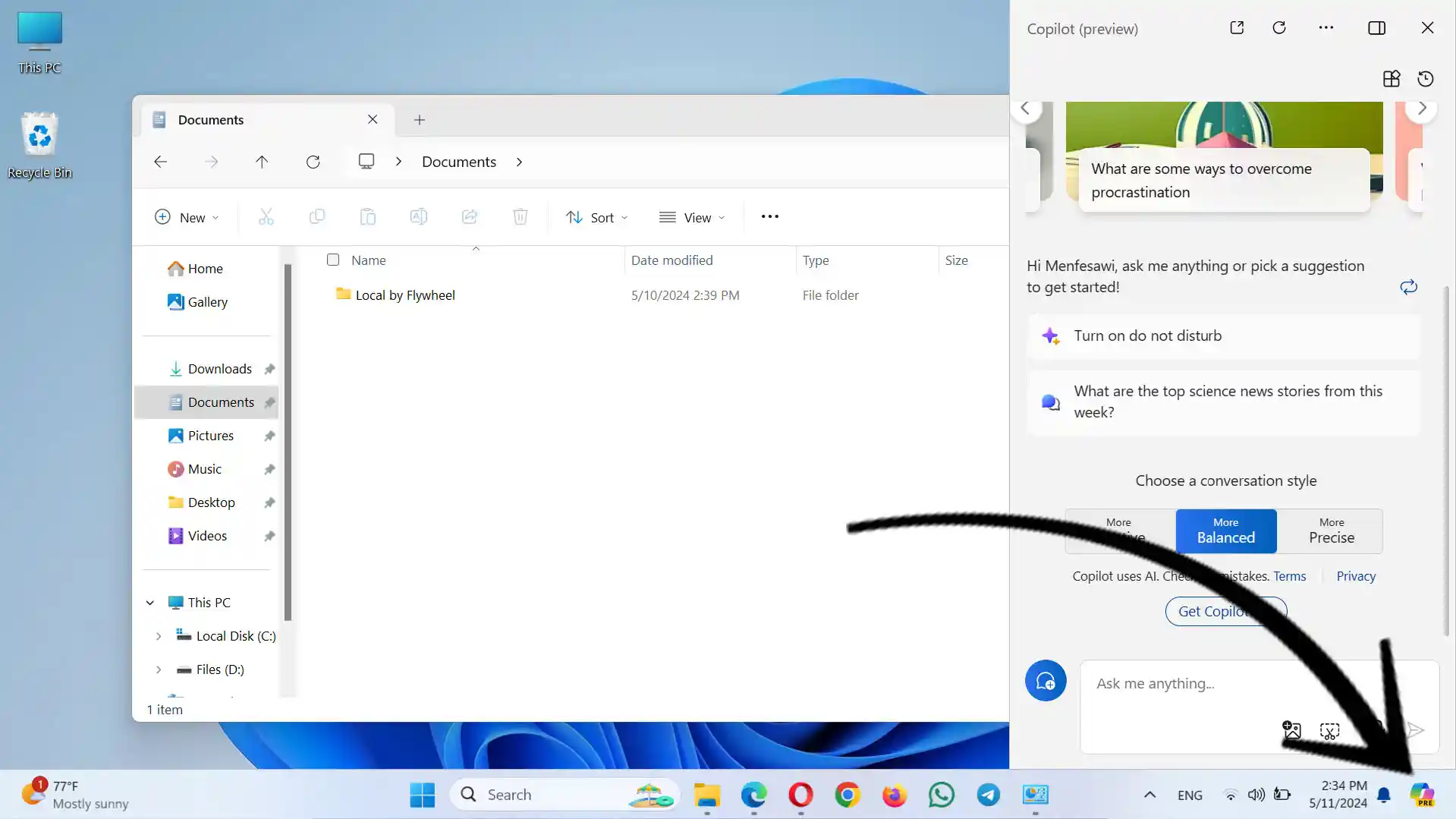Click the Copilot icon in the taskbar
Screen dimensions: 1456x819
click(x=1422, y=795)
